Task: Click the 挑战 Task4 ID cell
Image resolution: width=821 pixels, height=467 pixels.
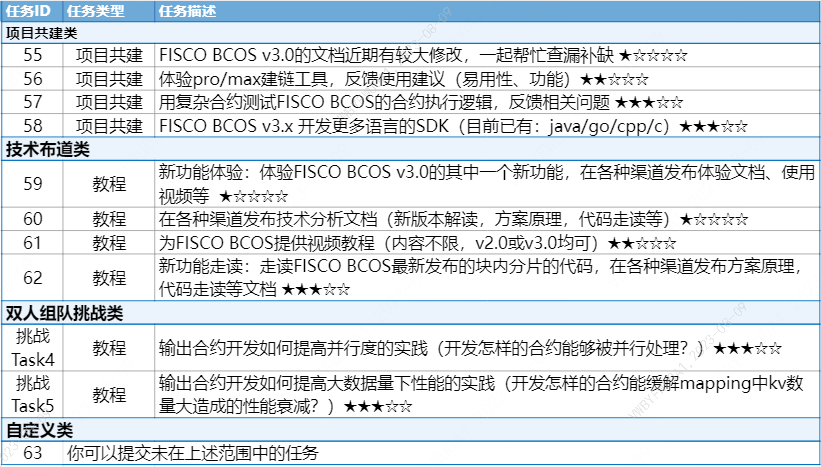Action: [x=32, y=348]
